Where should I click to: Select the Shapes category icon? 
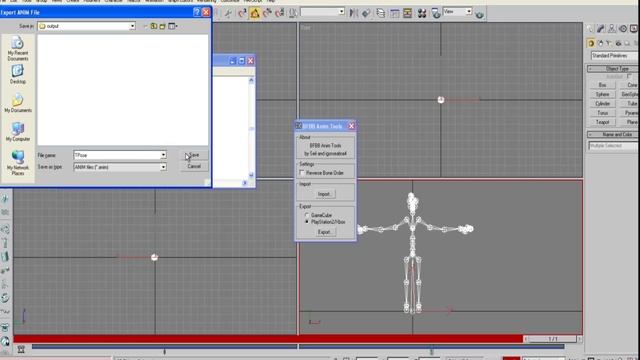[x=600, y=43]
